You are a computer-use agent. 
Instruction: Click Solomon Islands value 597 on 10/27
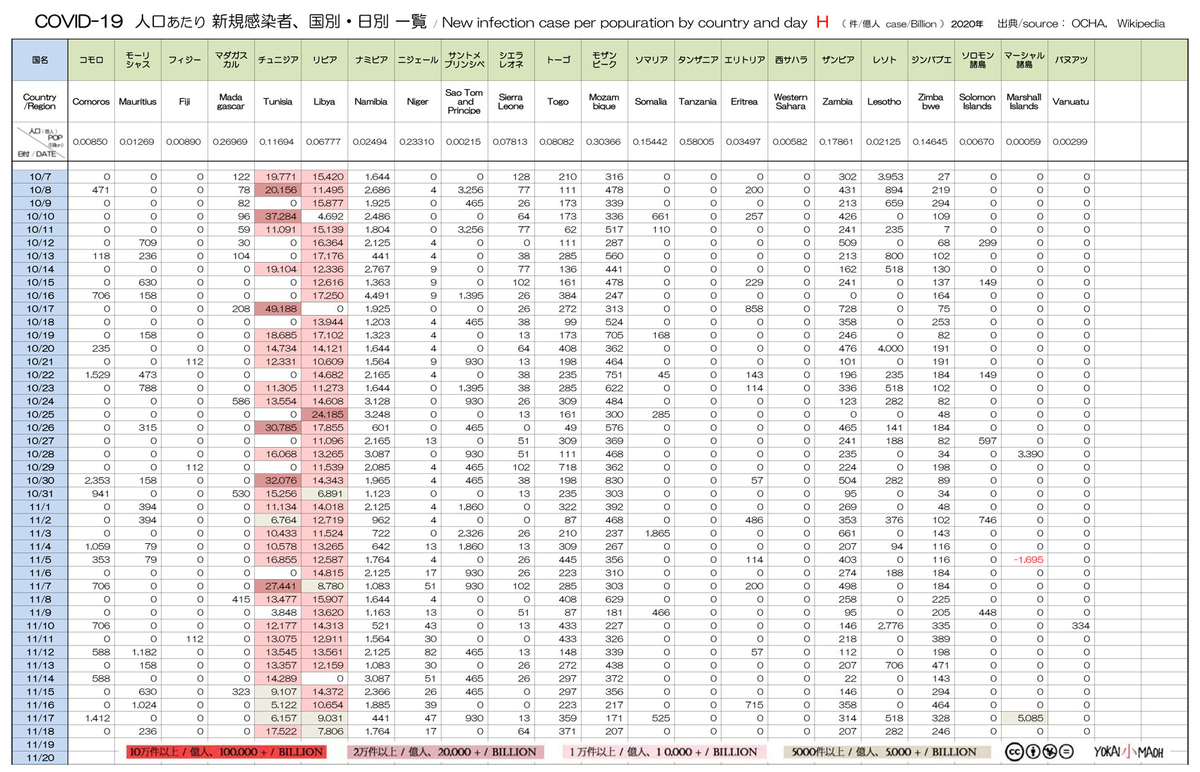pos(989,443)
